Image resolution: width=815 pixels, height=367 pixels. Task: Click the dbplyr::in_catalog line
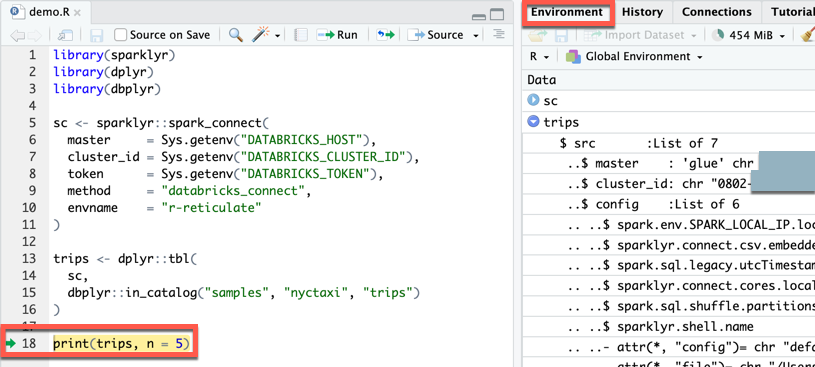coord(243,293)
